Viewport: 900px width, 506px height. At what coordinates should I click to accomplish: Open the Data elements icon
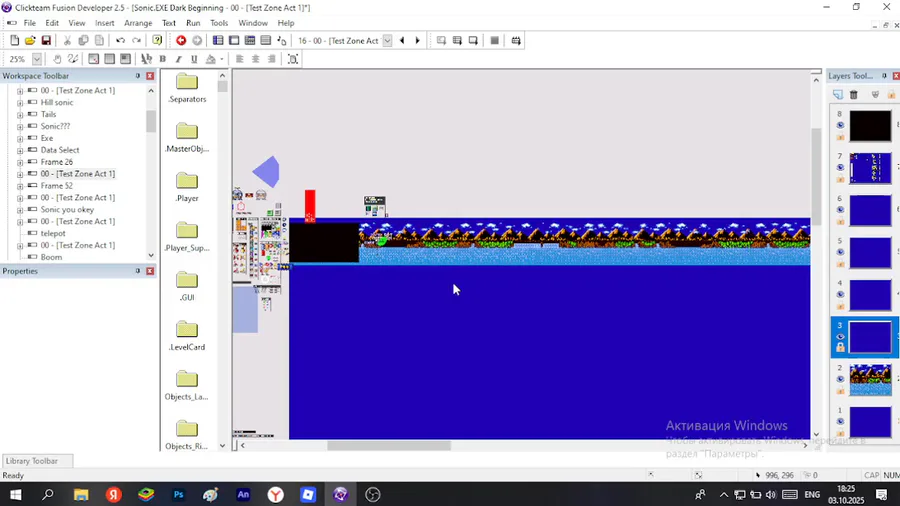pyautogui.click(x=282, y=41)
